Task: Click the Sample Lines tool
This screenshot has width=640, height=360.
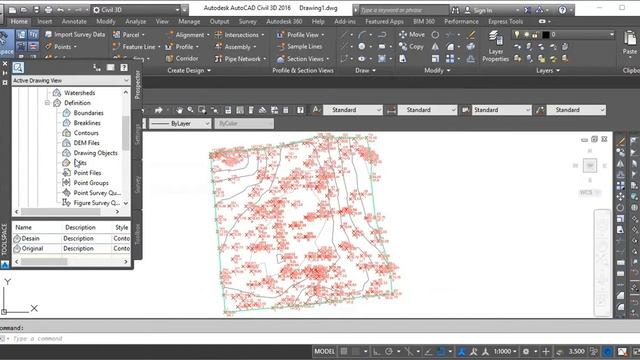Action: click(300, 47)
